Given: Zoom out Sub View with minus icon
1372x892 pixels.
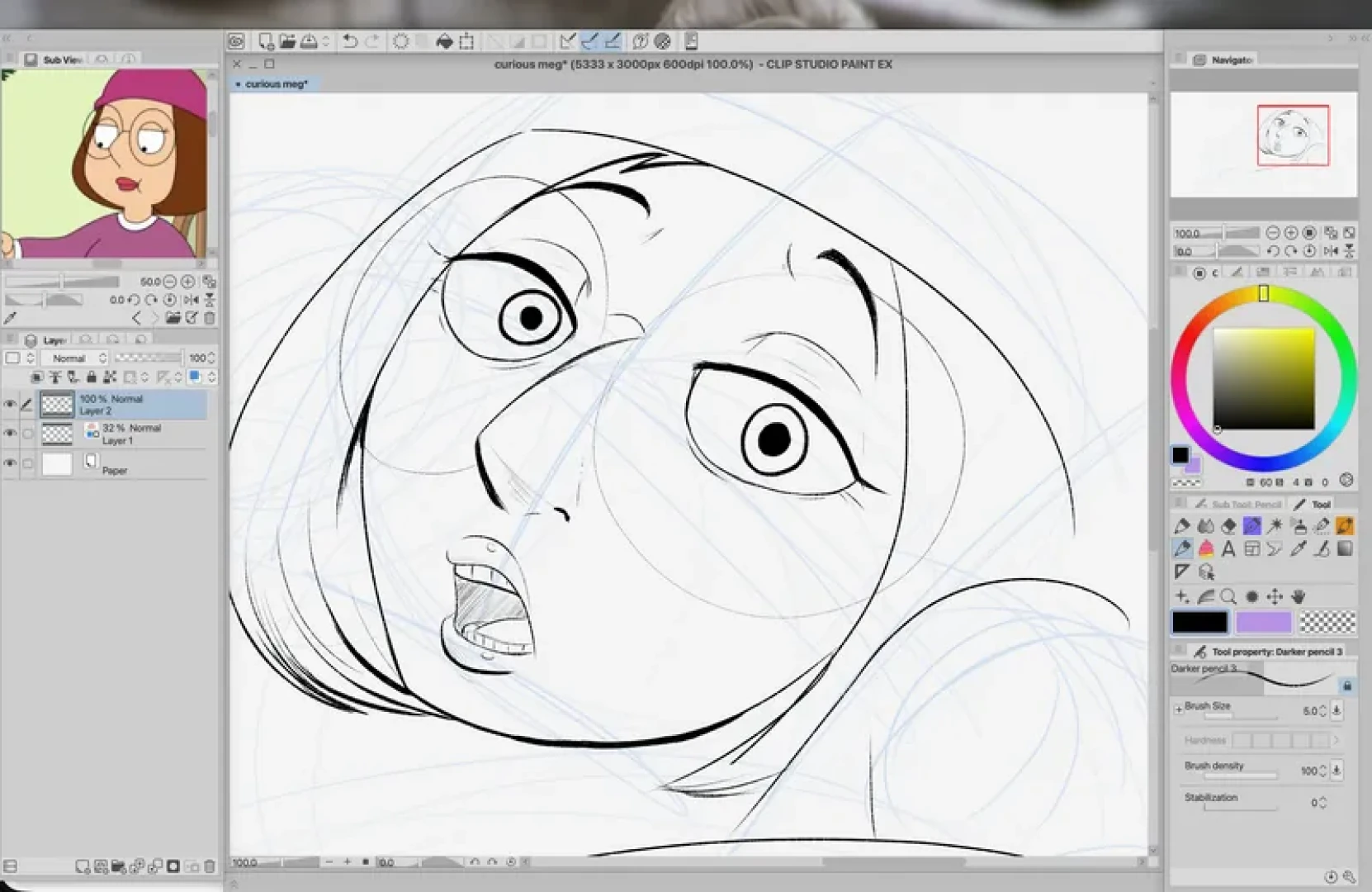Looking at the screenshot, I should 170,282.
